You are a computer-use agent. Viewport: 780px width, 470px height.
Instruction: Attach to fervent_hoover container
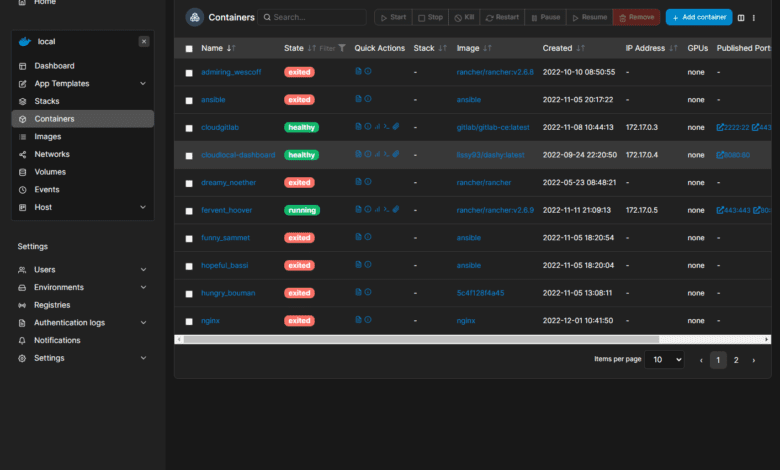(395, 209)
